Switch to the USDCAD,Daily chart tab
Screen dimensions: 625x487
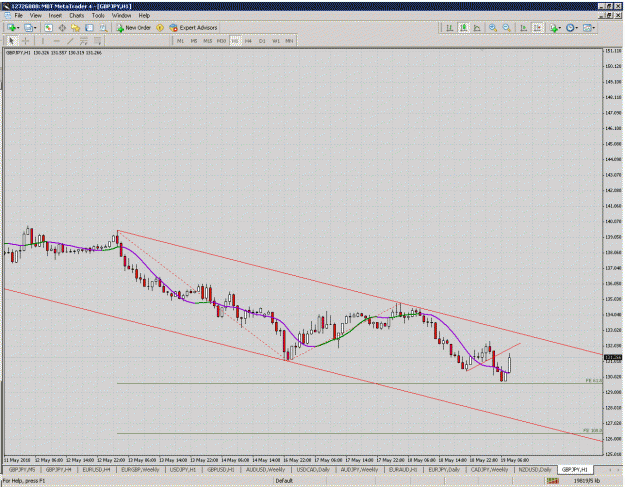(x=313, y=470)
